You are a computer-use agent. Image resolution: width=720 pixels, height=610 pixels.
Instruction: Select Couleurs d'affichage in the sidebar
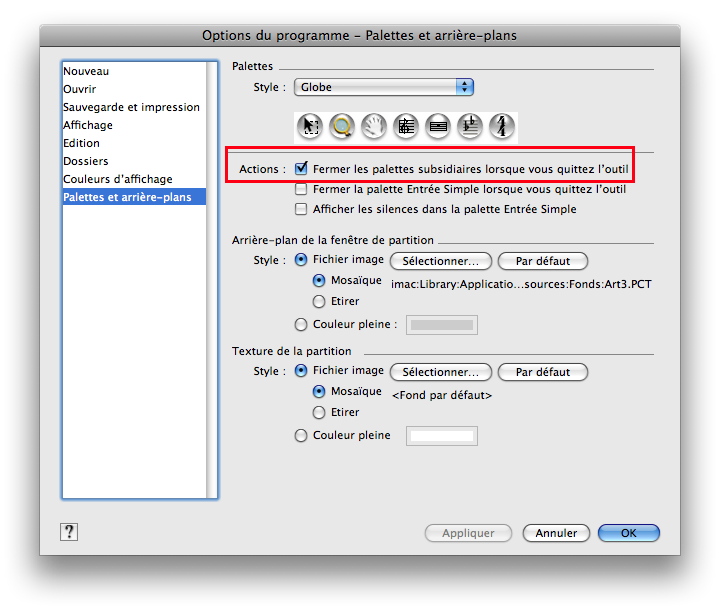(117, 179)
